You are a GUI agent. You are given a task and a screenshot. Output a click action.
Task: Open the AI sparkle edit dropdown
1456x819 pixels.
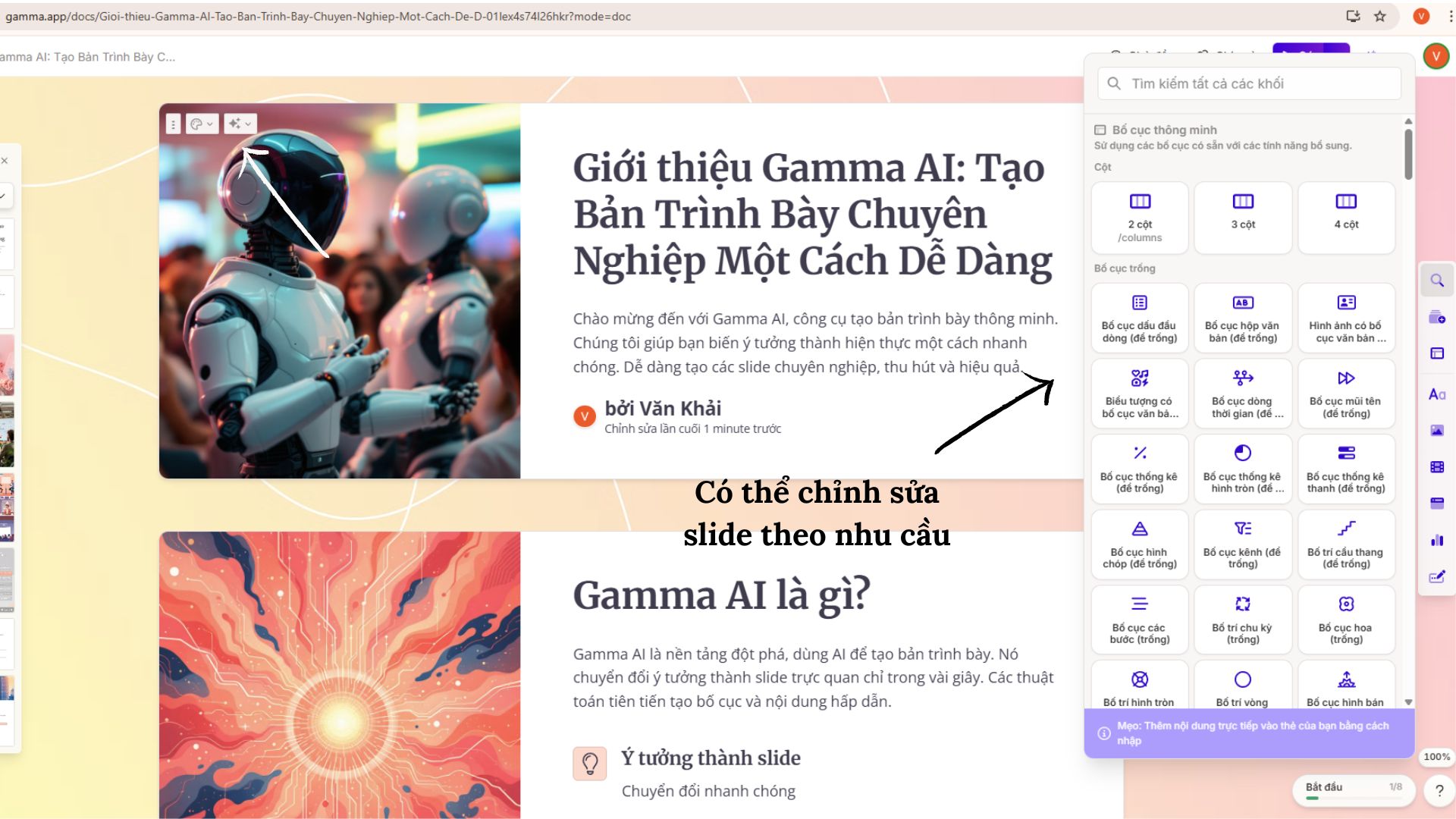pyautogui.click(x=240, y=124)
